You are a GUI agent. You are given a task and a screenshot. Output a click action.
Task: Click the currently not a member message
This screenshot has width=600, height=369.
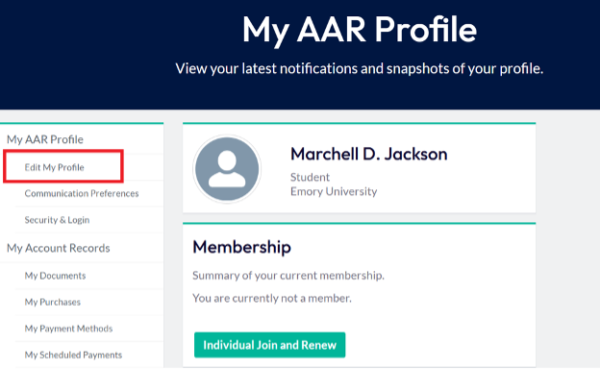click(x=272, y=298)
